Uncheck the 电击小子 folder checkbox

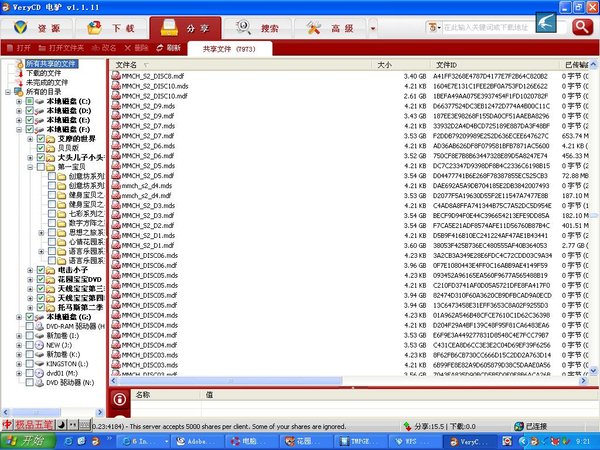click(41, 270)
